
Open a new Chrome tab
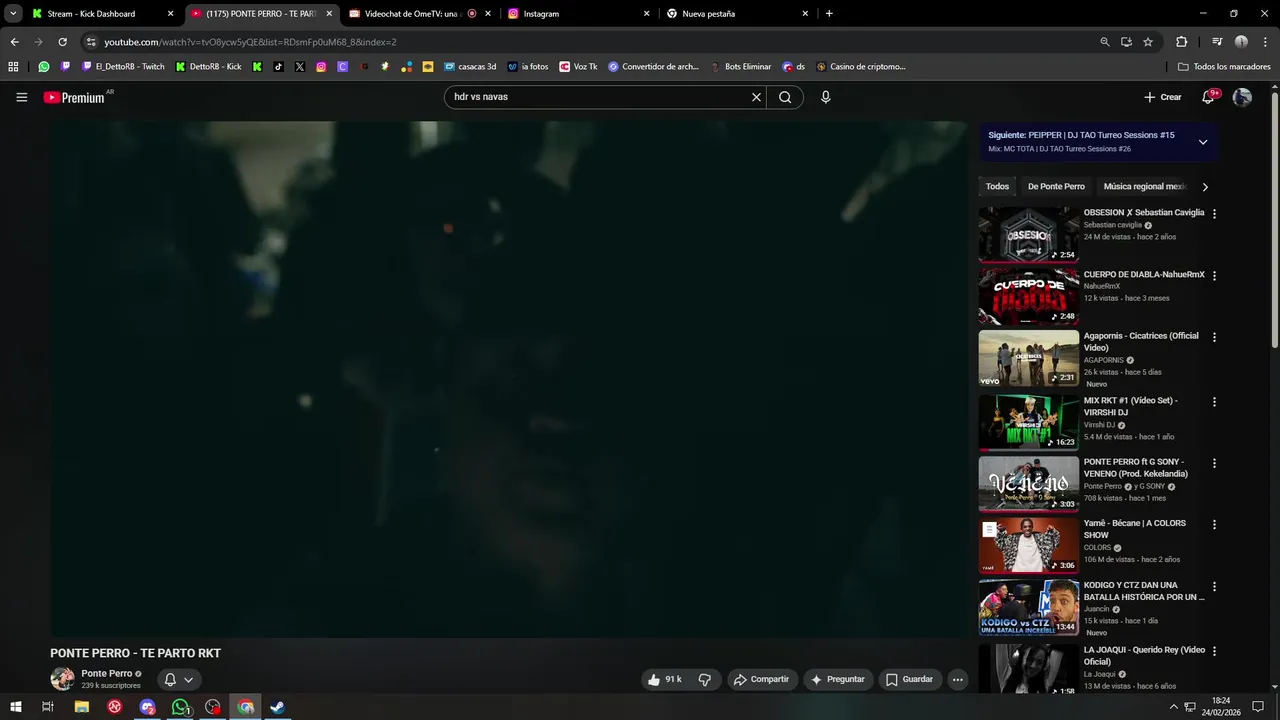829,14
